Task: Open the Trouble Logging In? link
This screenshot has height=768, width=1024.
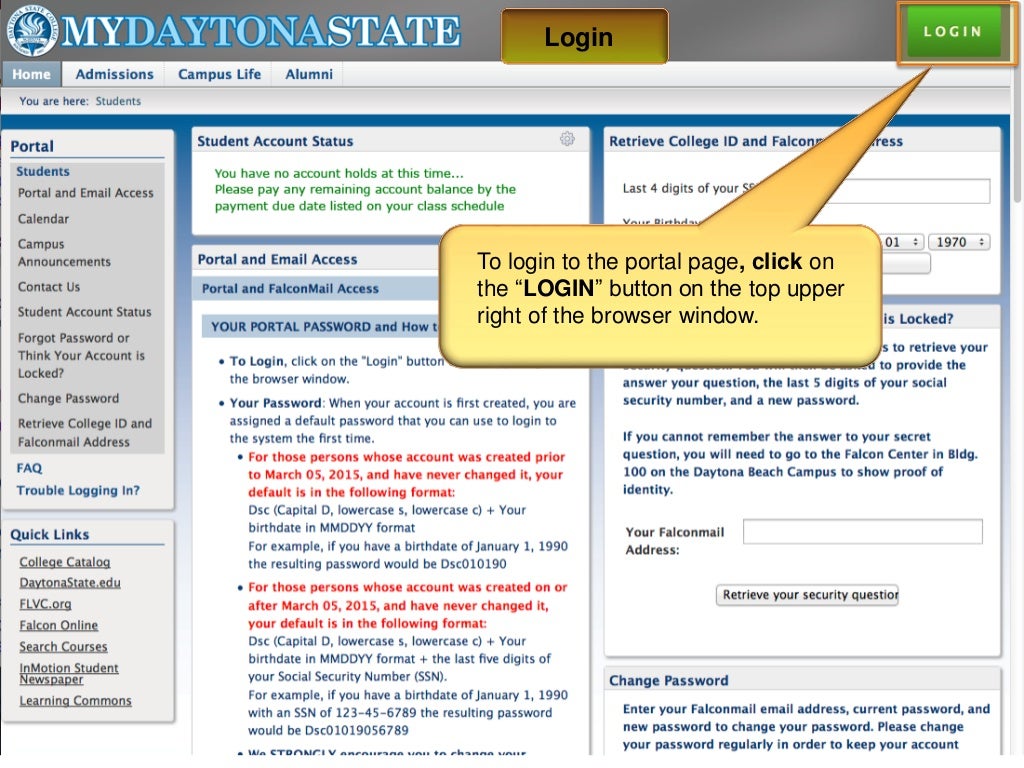Action: pos(78,490)
